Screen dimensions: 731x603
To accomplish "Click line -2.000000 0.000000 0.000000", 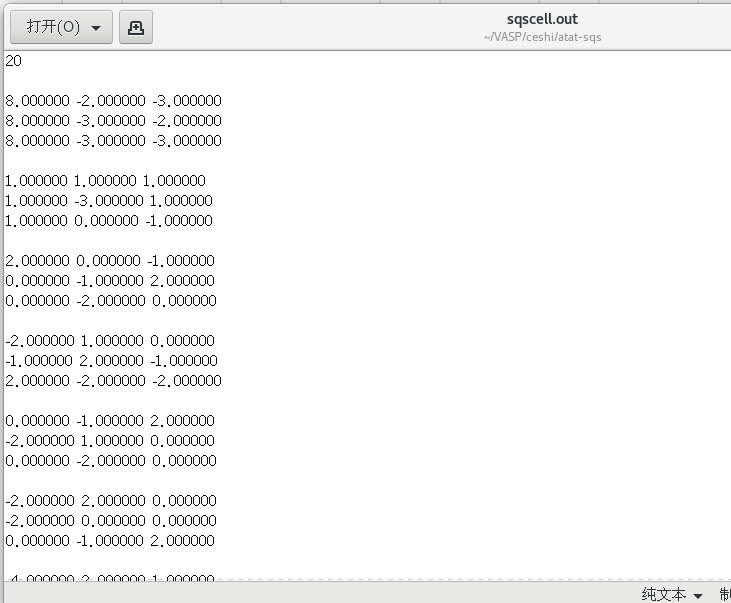I will click(111, 521).
